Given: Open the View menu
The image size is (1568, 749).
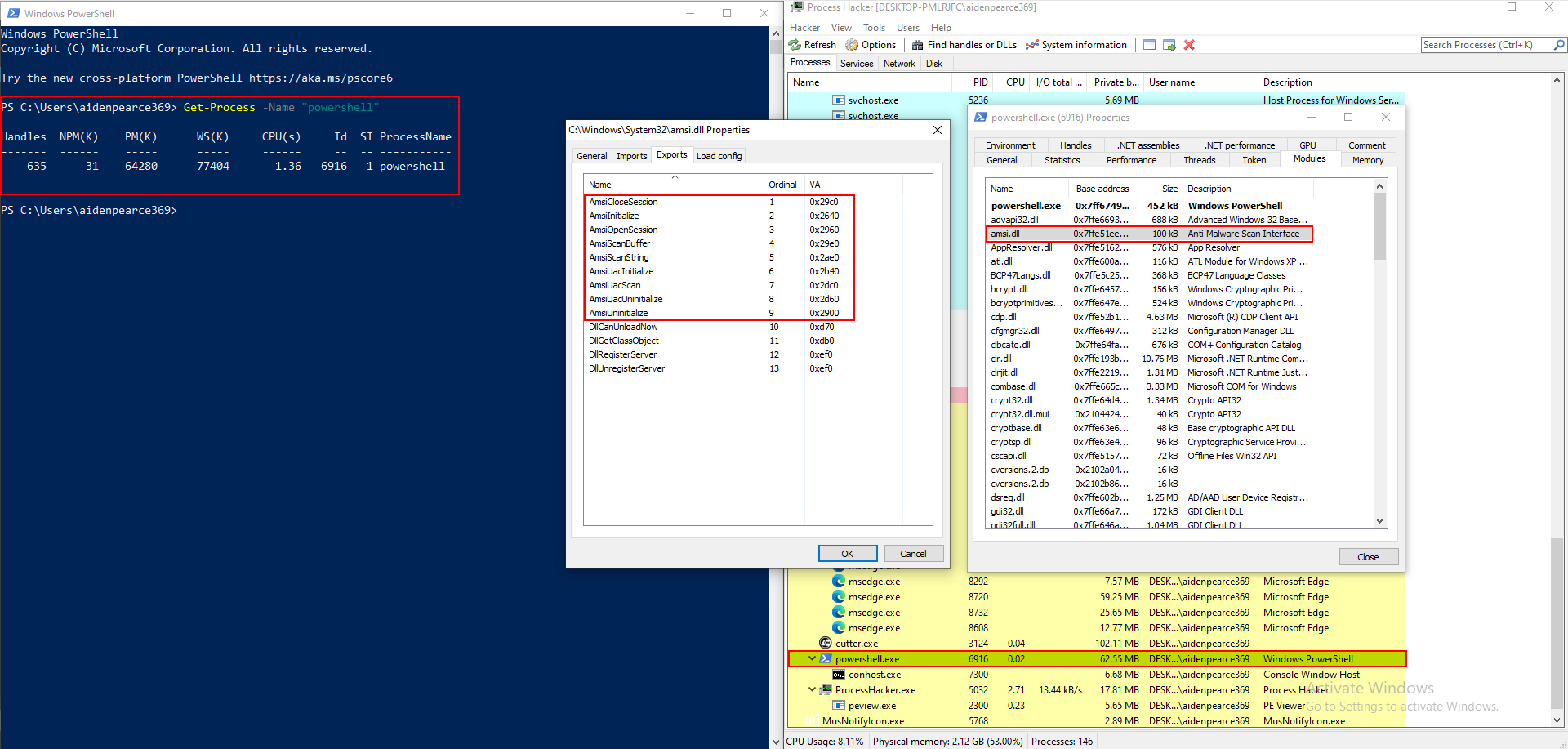Looking at the screenshot, I should pos(841,28).
